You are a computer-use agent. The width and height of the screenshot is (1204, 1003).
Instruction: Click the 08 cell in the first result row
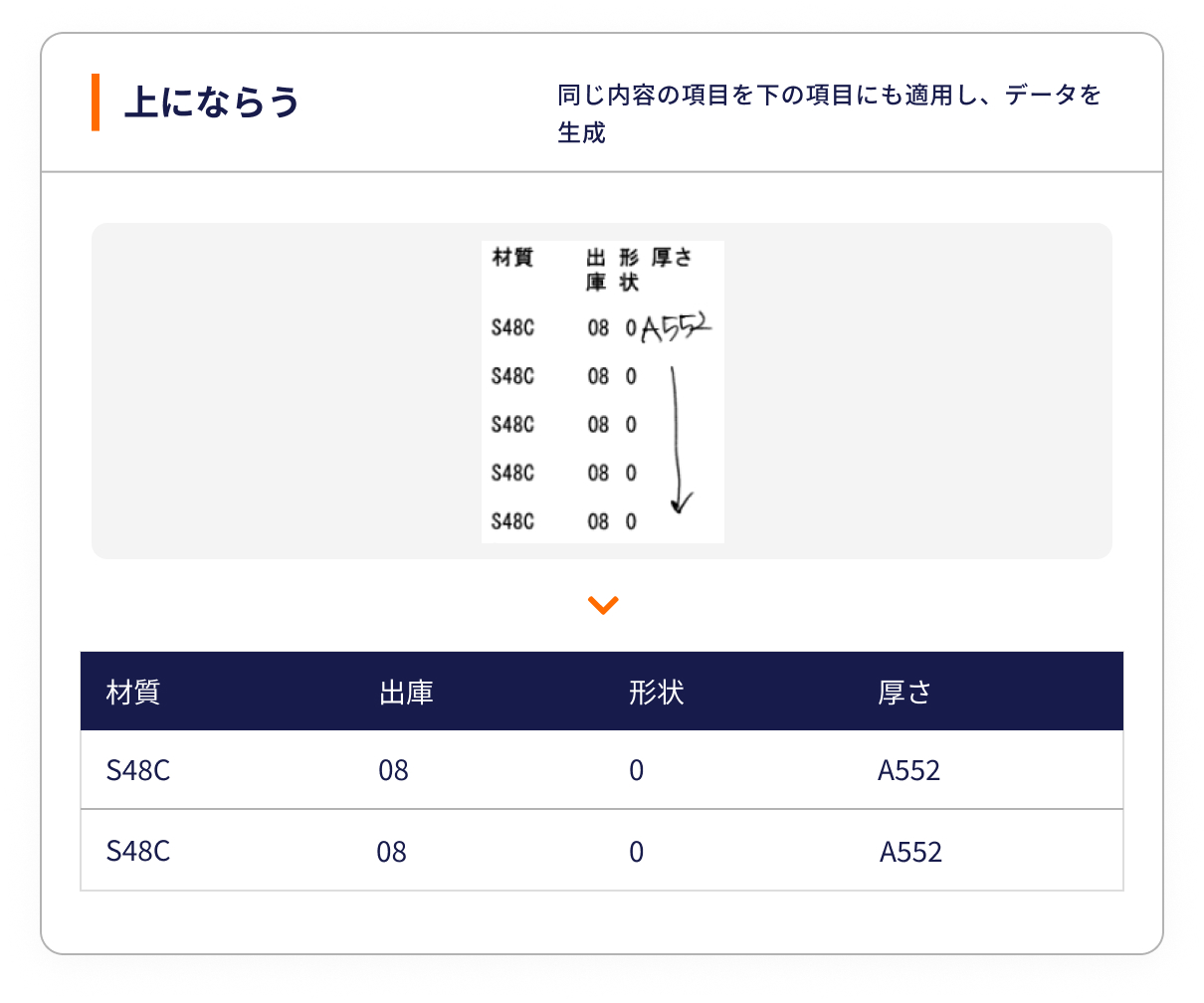click(x=393, y=770)
